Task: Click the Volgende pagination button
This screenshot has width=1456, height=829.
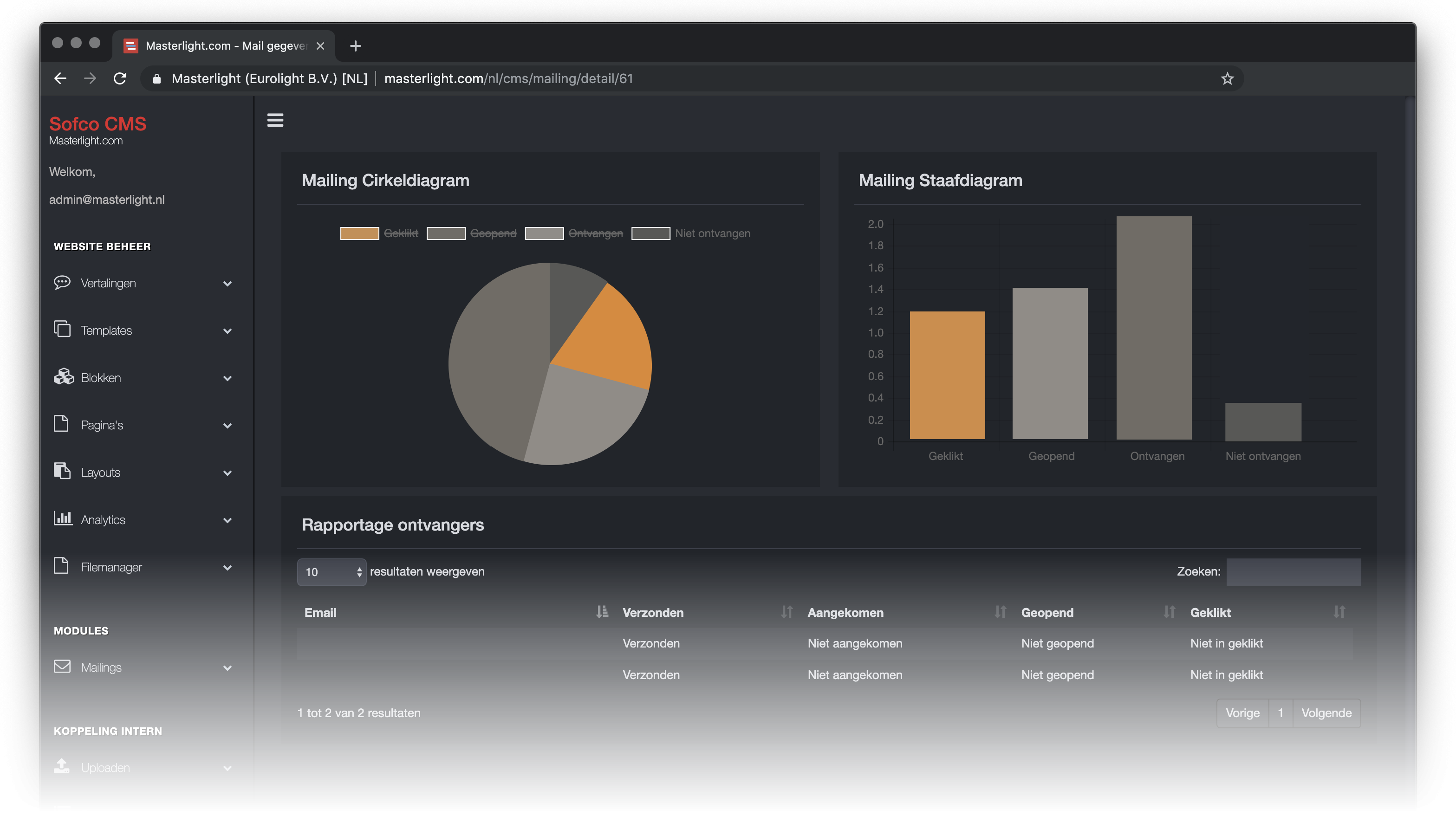Action: (x=1326, y=713)
